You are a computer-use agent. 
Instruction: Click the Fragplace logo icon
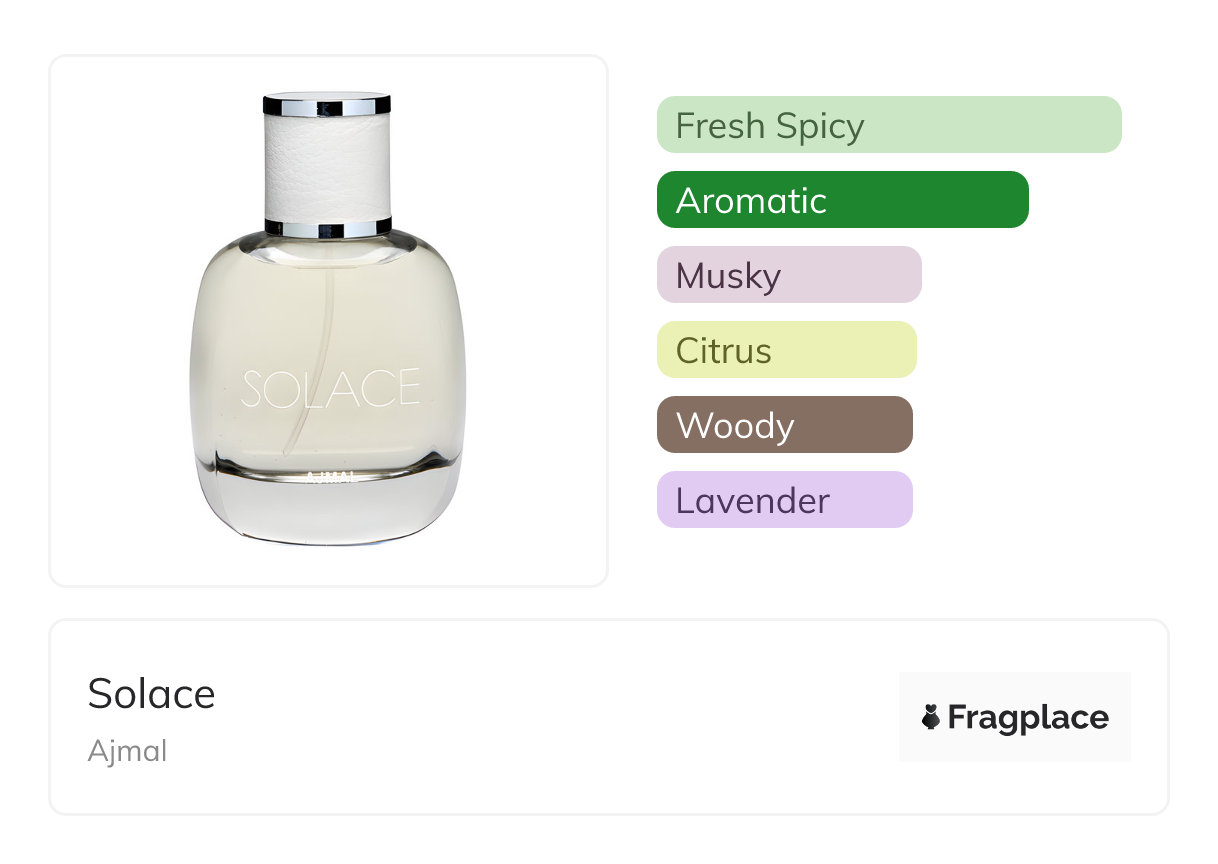click(x=931, y=718)
